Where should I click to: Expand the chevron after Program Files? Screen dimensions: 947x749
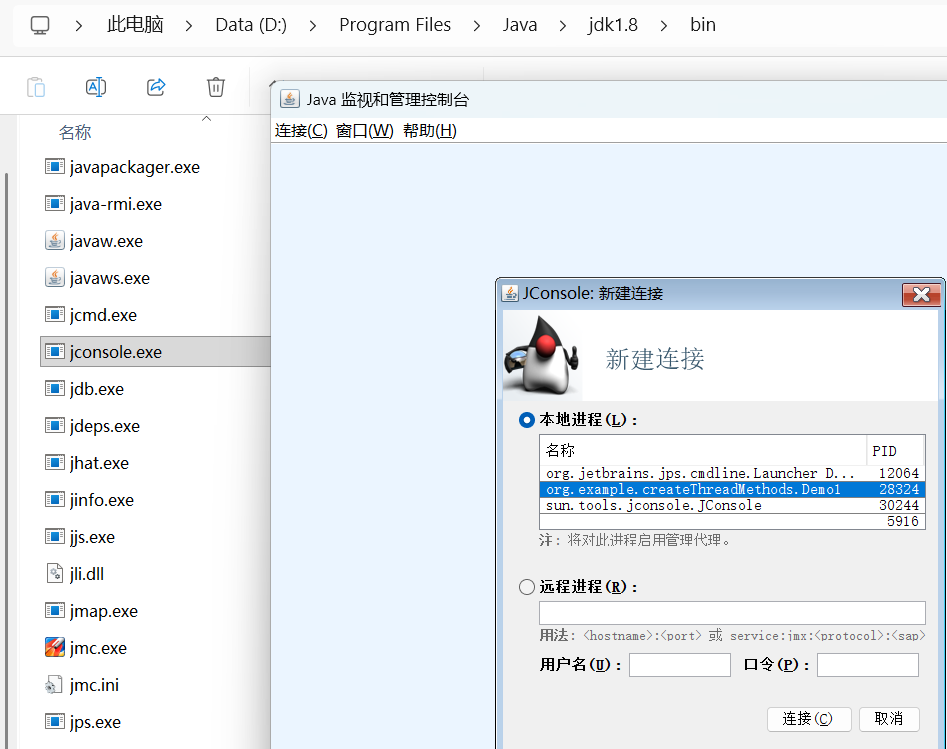coord(477,25)
